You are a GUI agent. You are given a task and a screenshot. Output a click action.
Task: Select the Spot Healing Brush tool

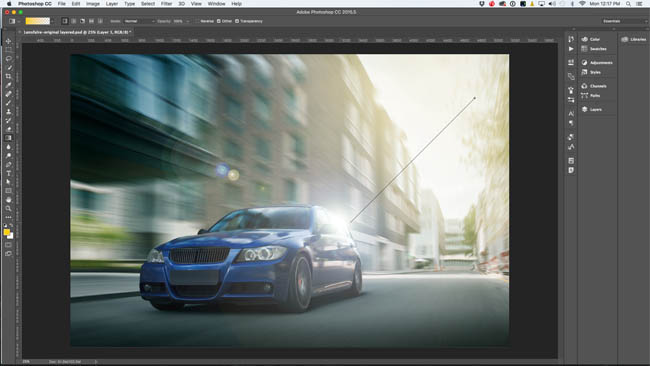pyautogui.click(x=8, y=94)
